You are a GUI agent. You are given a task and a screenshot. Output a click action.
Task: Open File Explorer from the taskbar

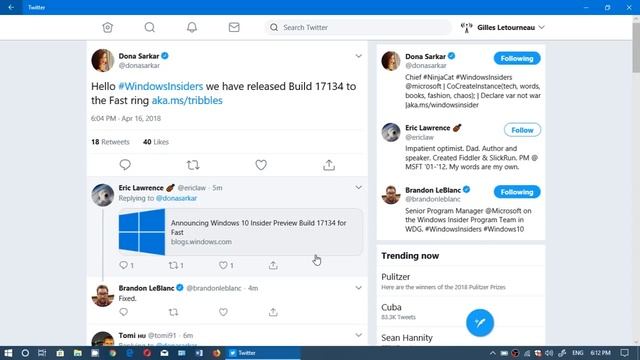point(78,353)
